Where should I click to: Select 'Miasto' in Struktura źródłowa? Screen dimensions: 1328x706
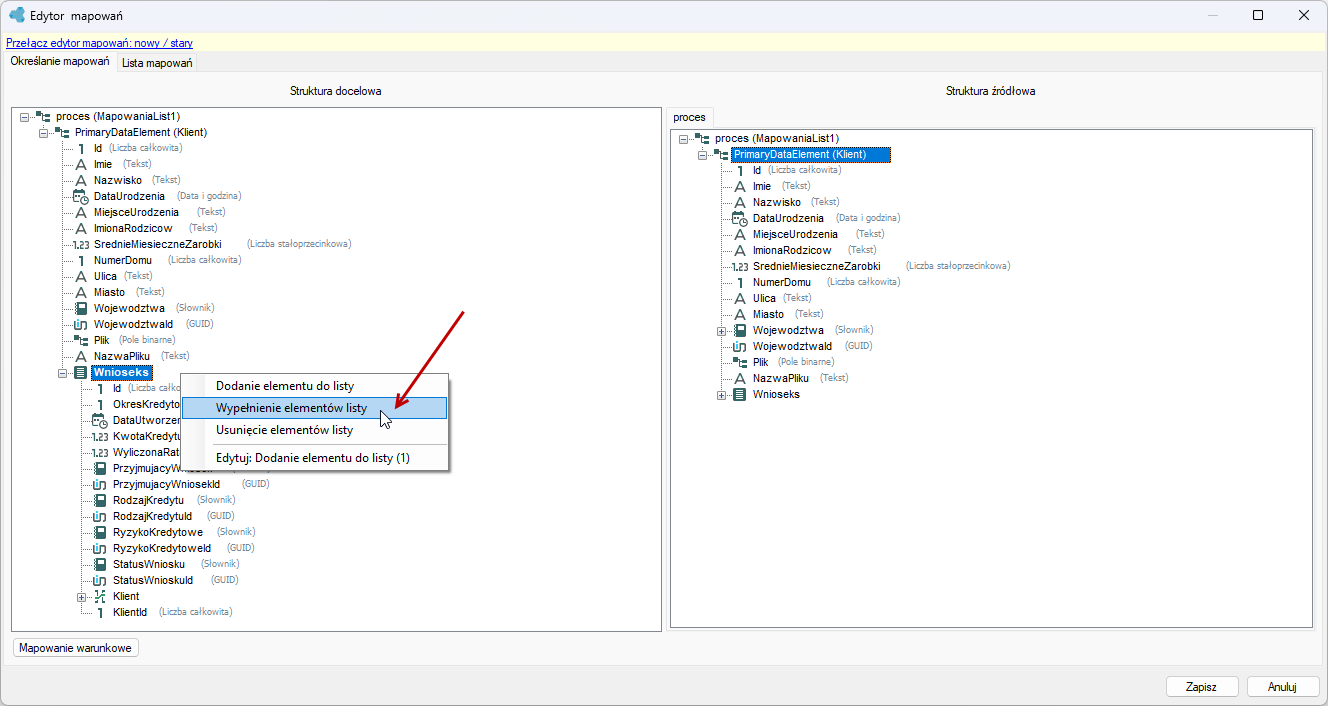coord(769,314)
